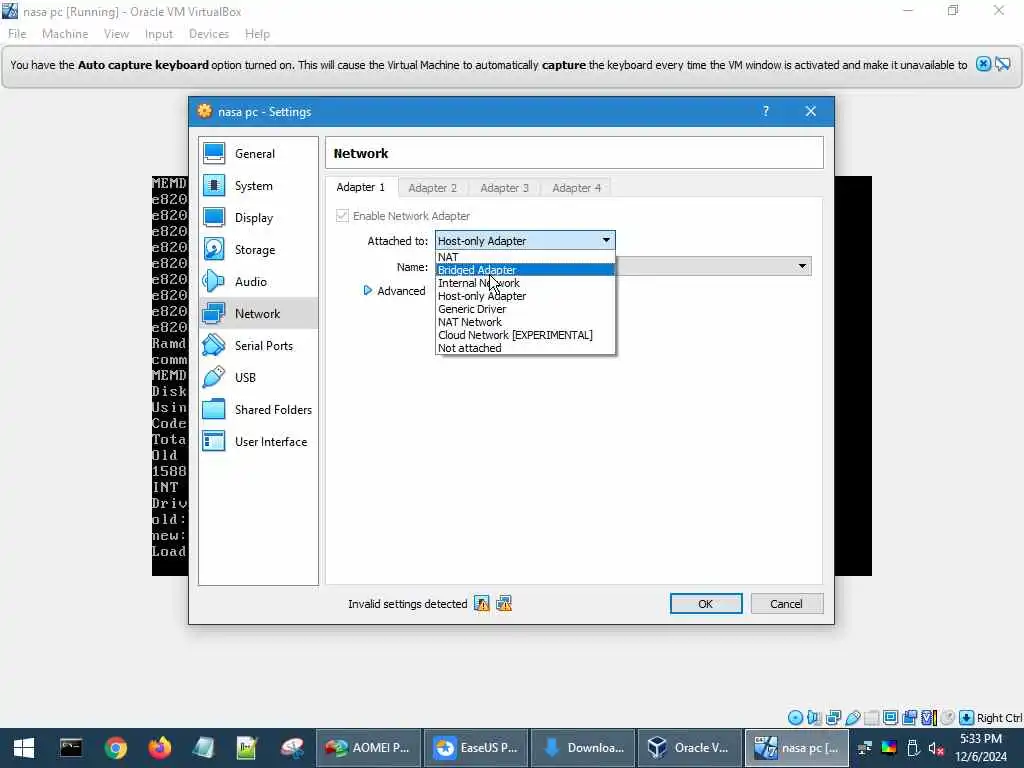
Task: Open the Attached to combo box
Action: tap(525, 240)
